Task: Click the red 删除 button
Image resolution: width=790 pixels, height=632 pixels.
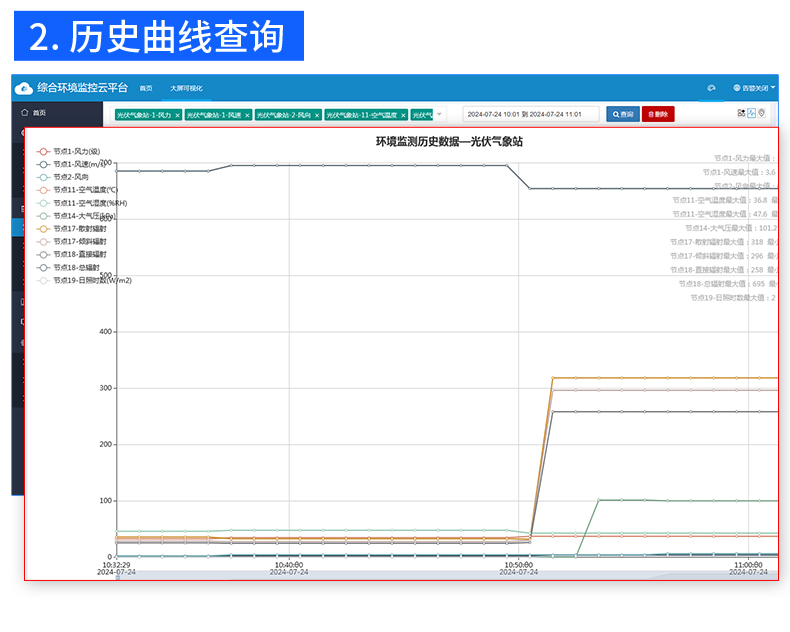Action: pyautogui.click(x=658, y=114)
